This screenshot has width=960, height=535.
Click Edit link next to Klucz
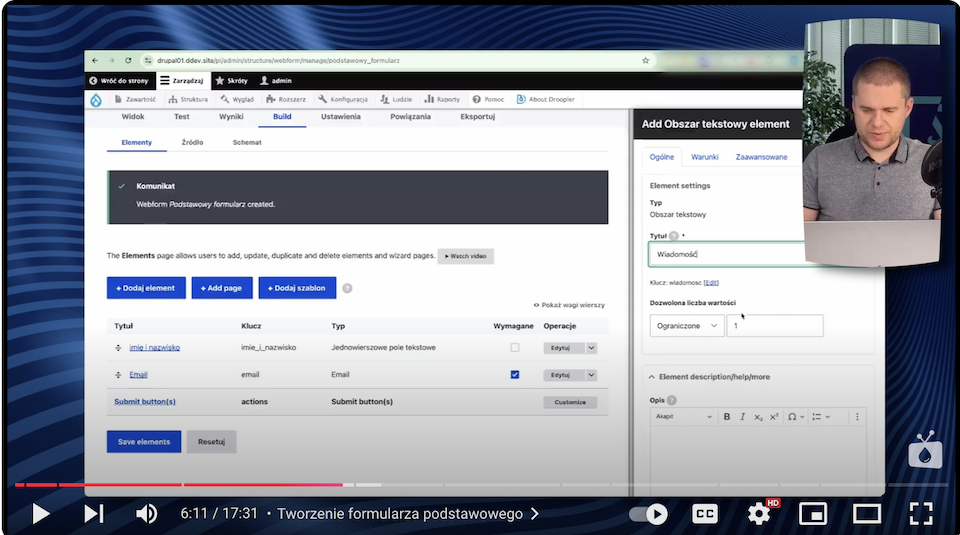click(x=711, y=283)
